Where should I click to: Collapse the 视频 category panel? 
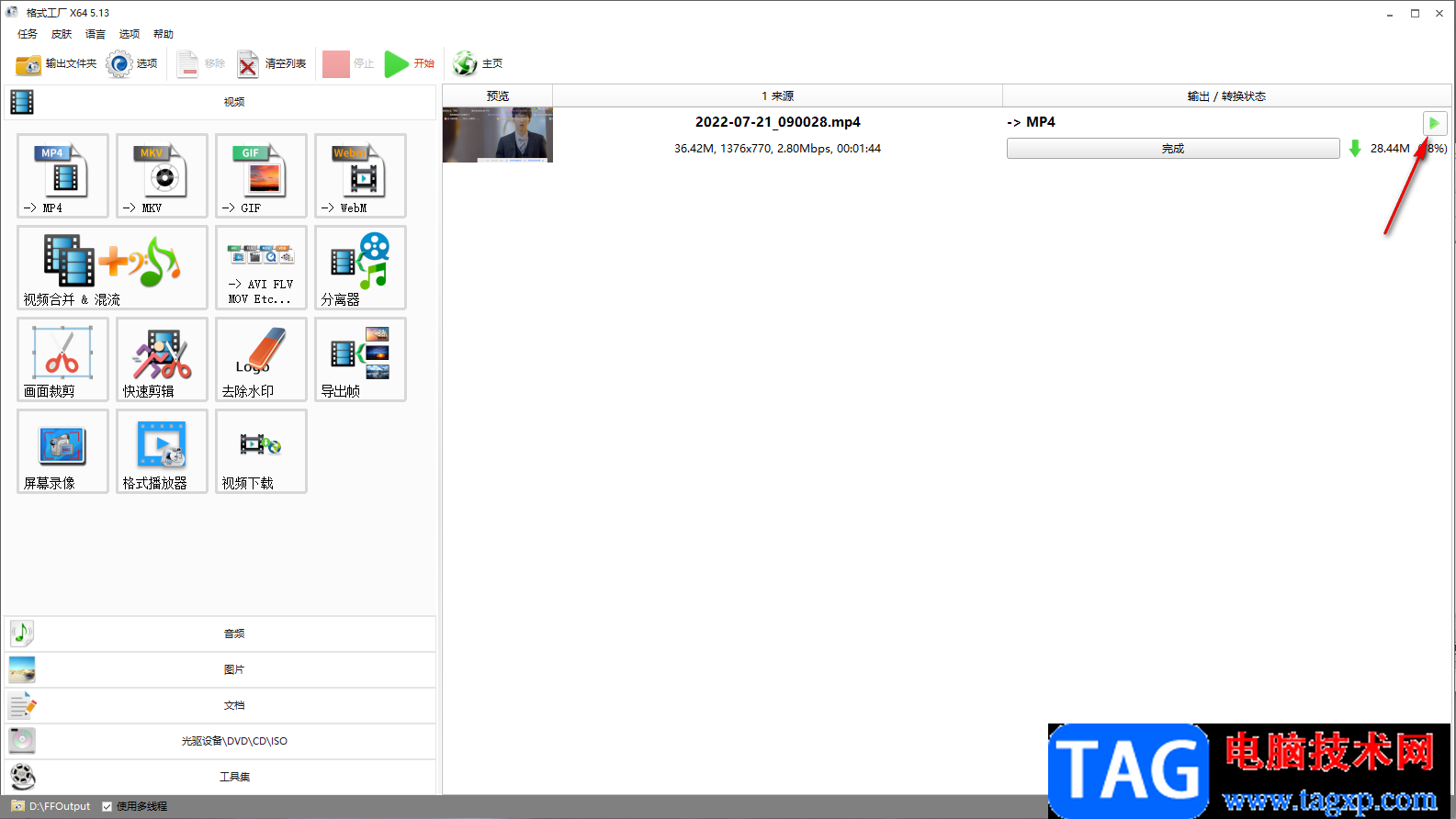(220, 102)
